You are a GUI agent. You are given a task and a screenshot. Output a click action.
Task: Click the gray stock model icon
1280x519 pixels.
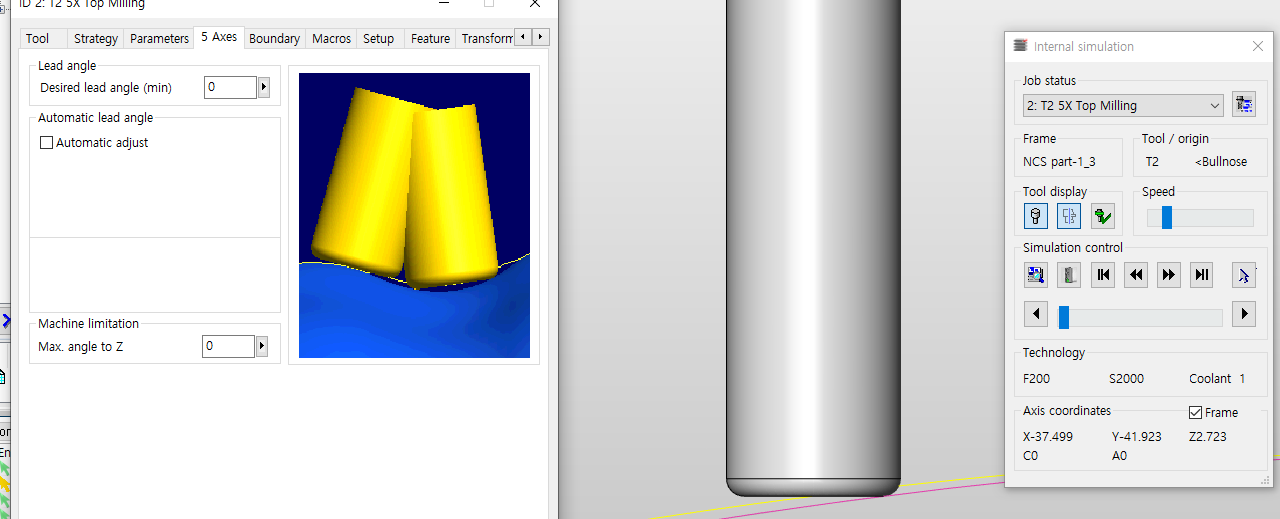click(x=1069, y=275)
